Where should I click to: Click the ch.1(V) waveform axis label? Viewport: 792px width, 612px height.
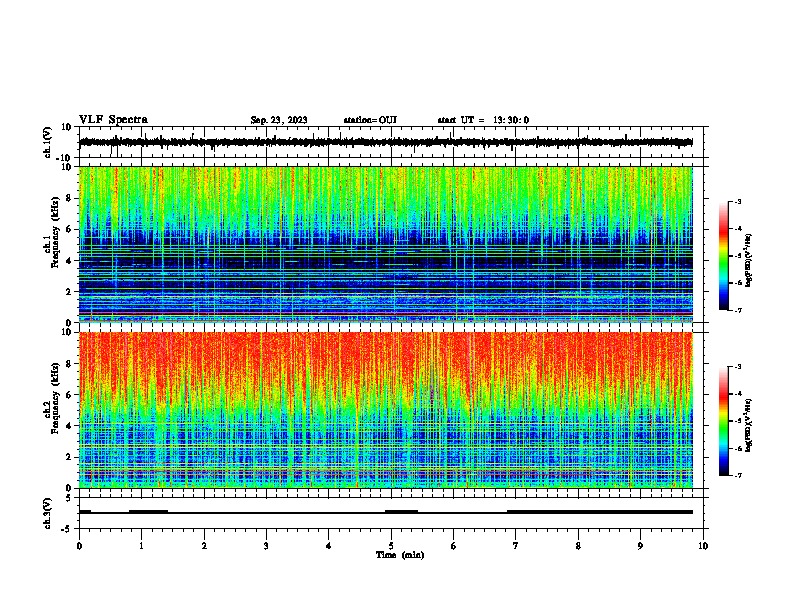click(x=48, y=142)
